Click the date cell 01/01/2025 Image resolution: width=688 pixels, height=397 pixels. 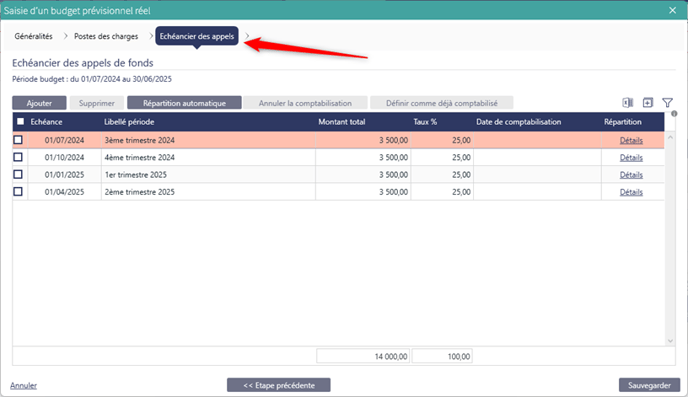tap(64, 175)
